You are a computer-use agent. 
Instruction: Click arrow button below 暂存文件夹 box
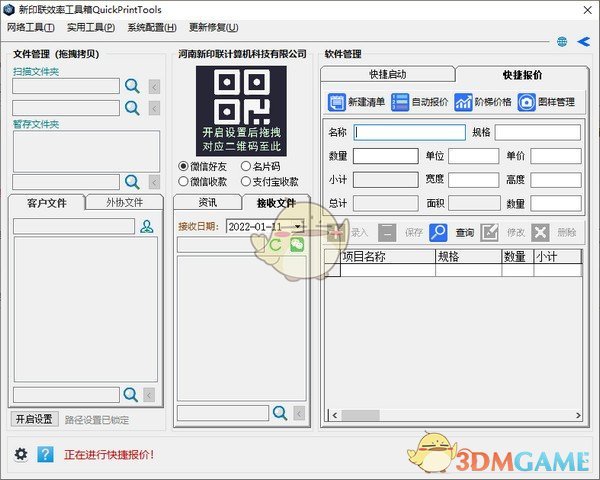coord(154,182)
